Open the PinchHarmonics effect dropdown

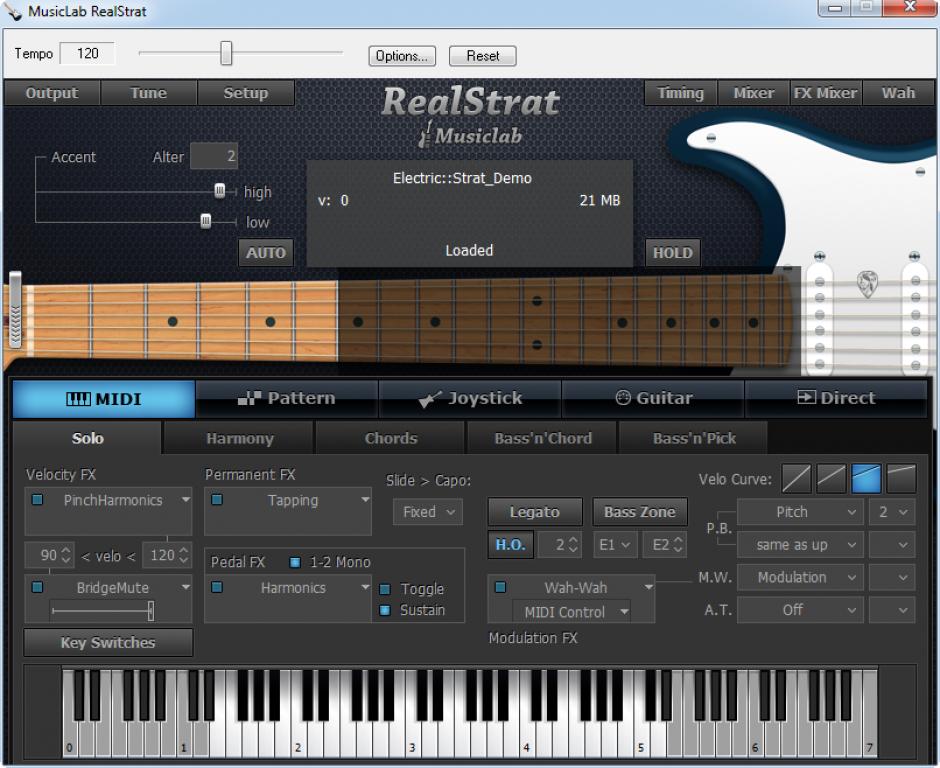tap(186, 499)
